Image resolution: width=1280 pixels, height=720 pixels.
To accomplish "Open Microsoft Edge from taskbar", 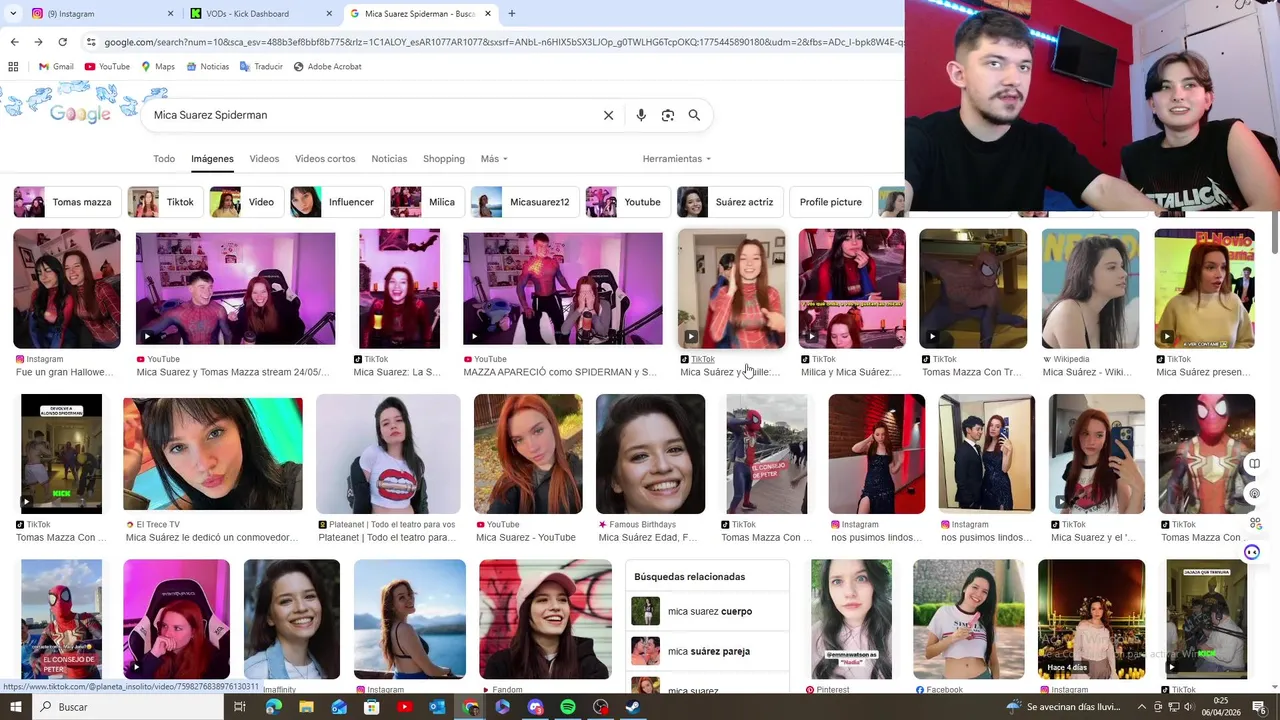I will pyautogui.click(x=273, y=707).
